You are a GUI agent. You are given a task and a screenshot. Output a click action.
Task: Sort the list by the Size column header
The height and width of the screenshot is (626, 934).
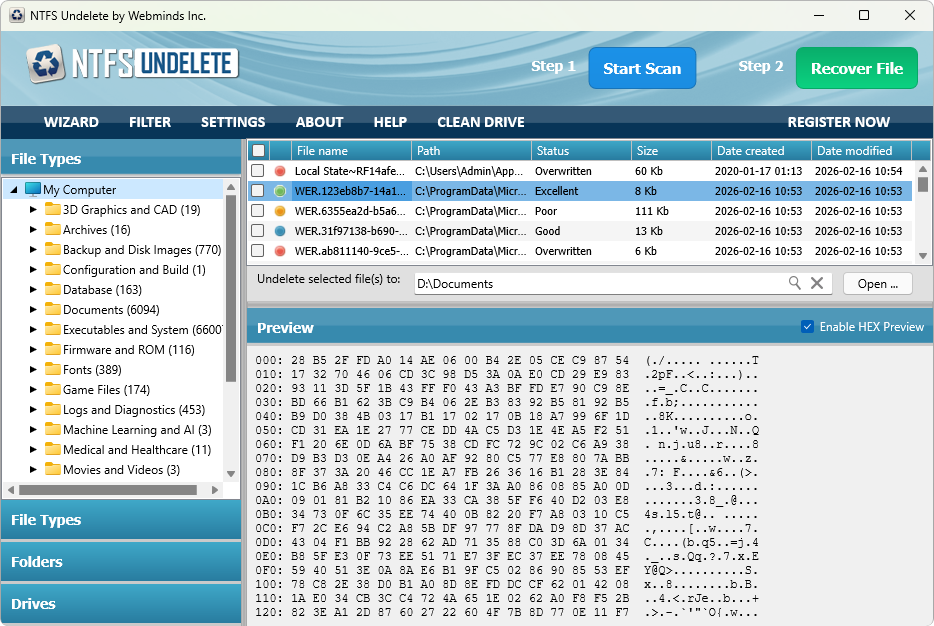[x=671, y=151]
